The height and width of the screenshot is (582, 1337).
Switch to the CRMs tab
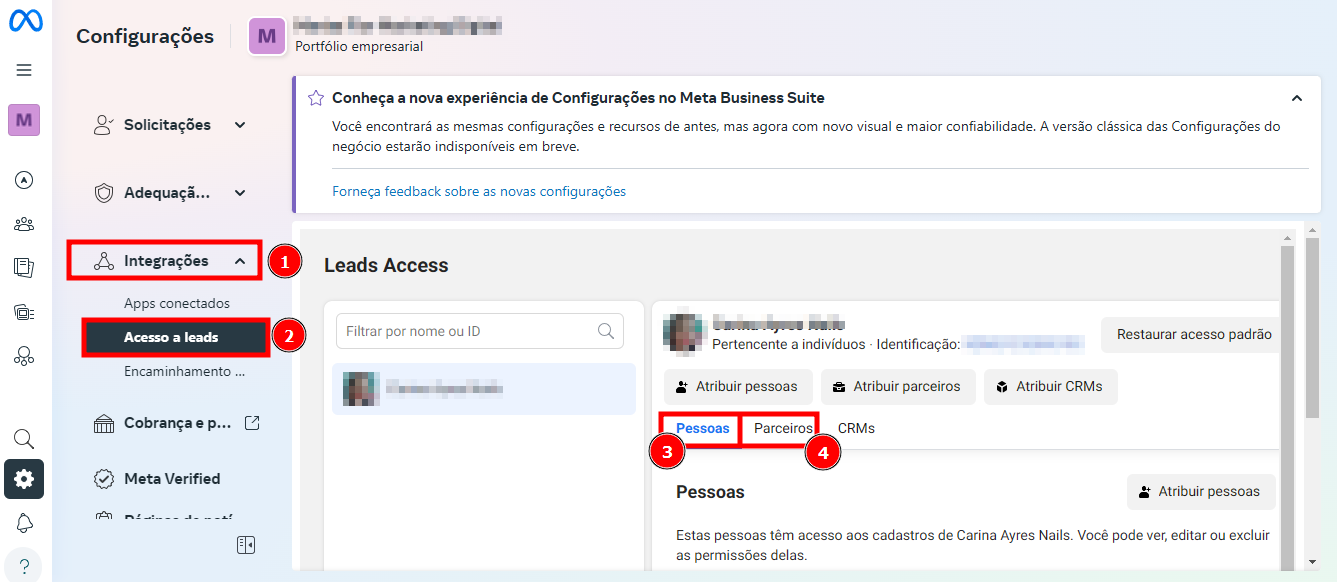click(856, 428)
